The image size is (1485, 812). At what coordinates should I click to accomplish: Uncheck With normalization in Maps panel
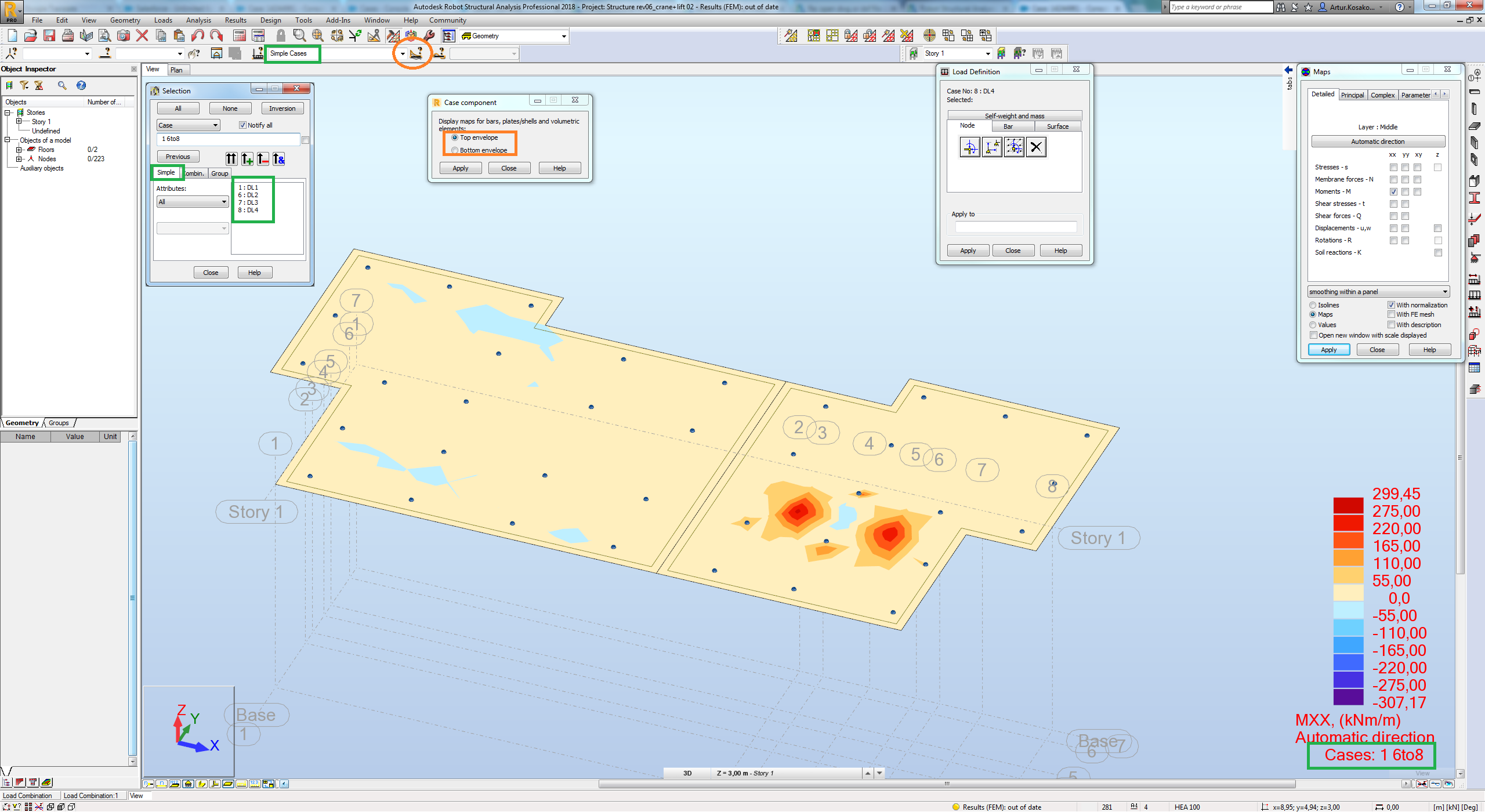[1392, 304]
